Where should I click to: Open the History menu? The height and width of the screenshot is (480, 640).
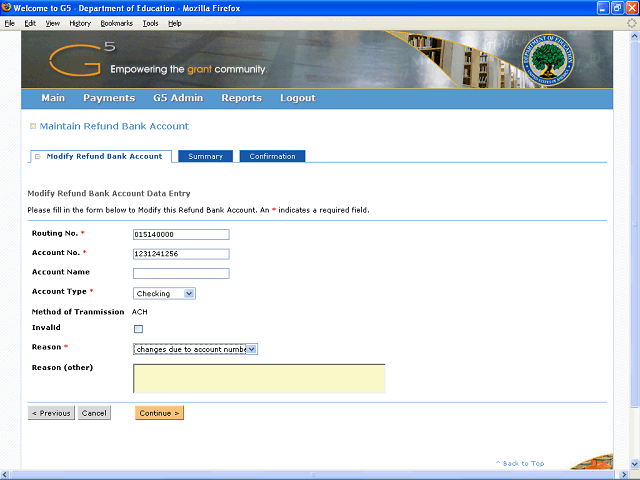(80, 24)
